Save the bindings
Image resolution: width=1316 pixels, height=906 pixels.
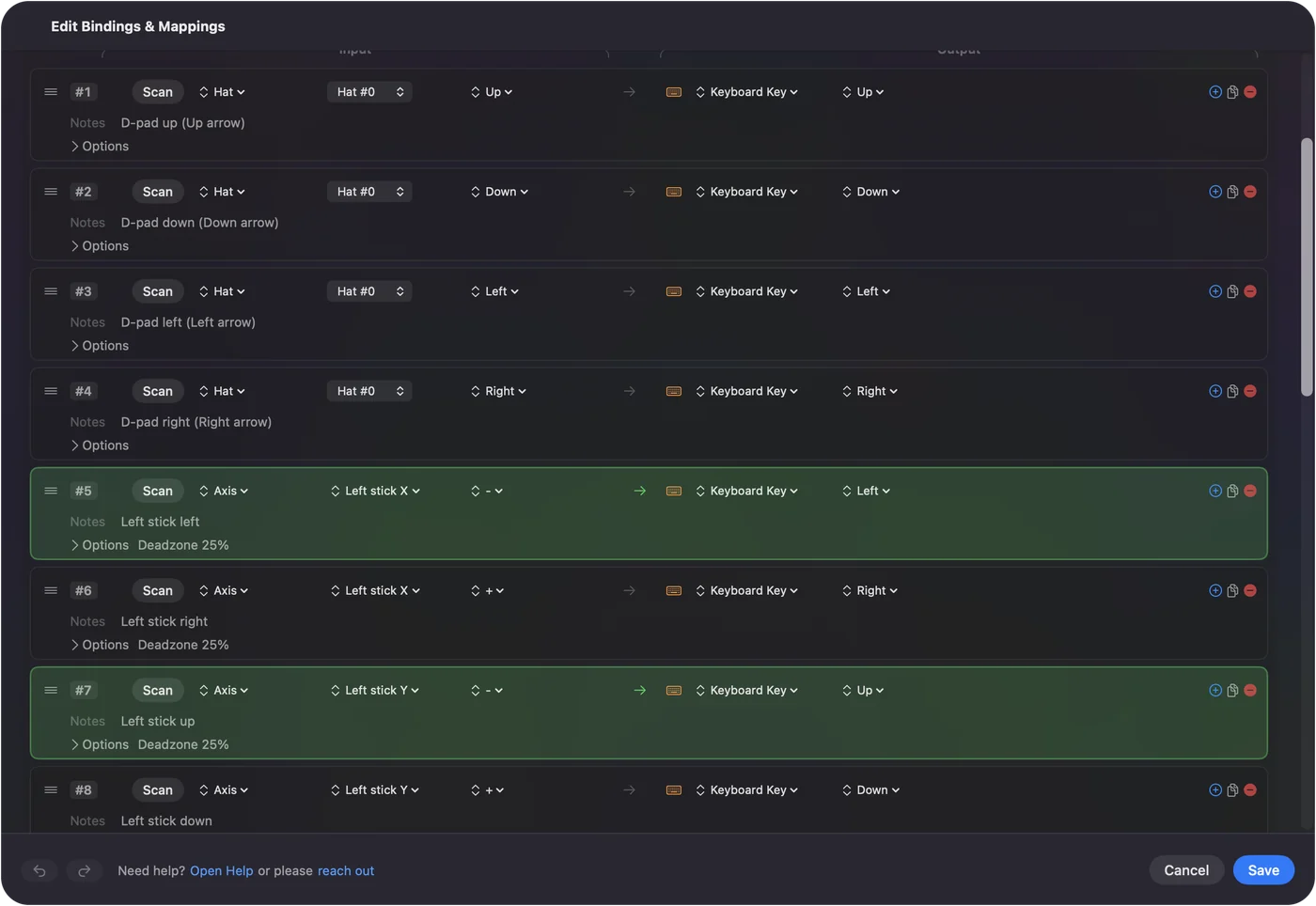click(1263, 870)
